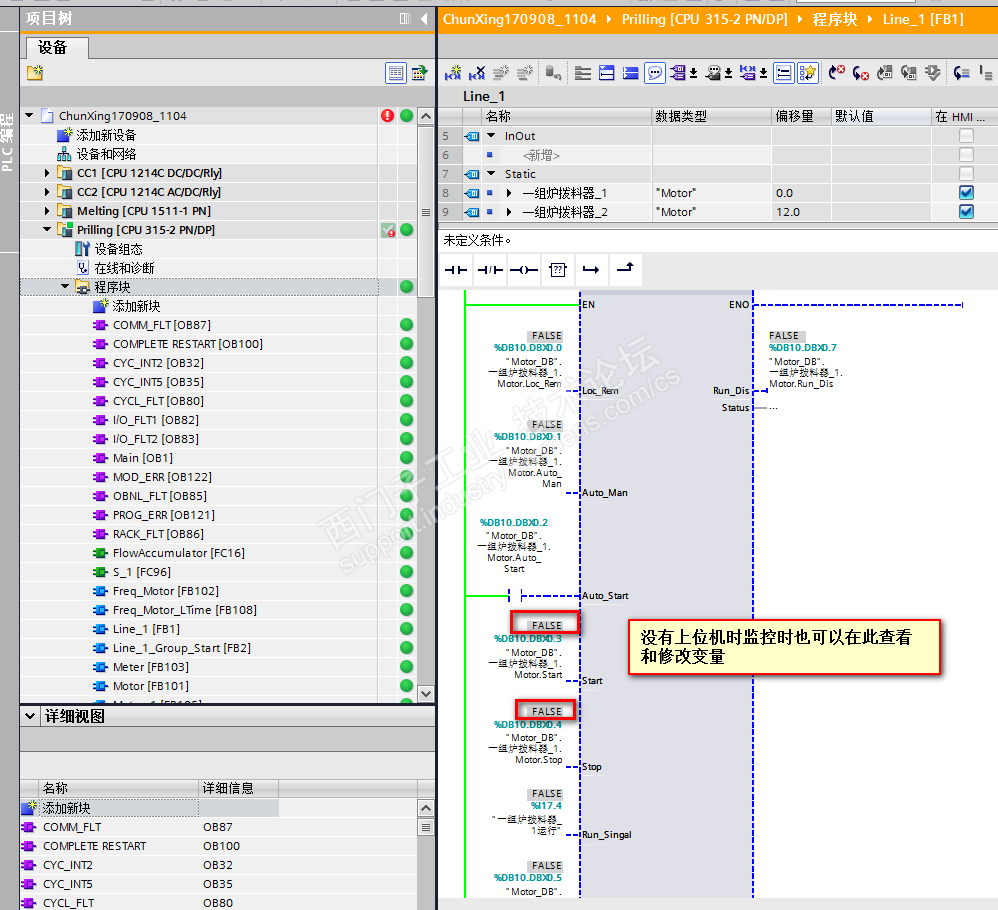Open the Freq_Motor [FB102] block

[x=165, y=591]
